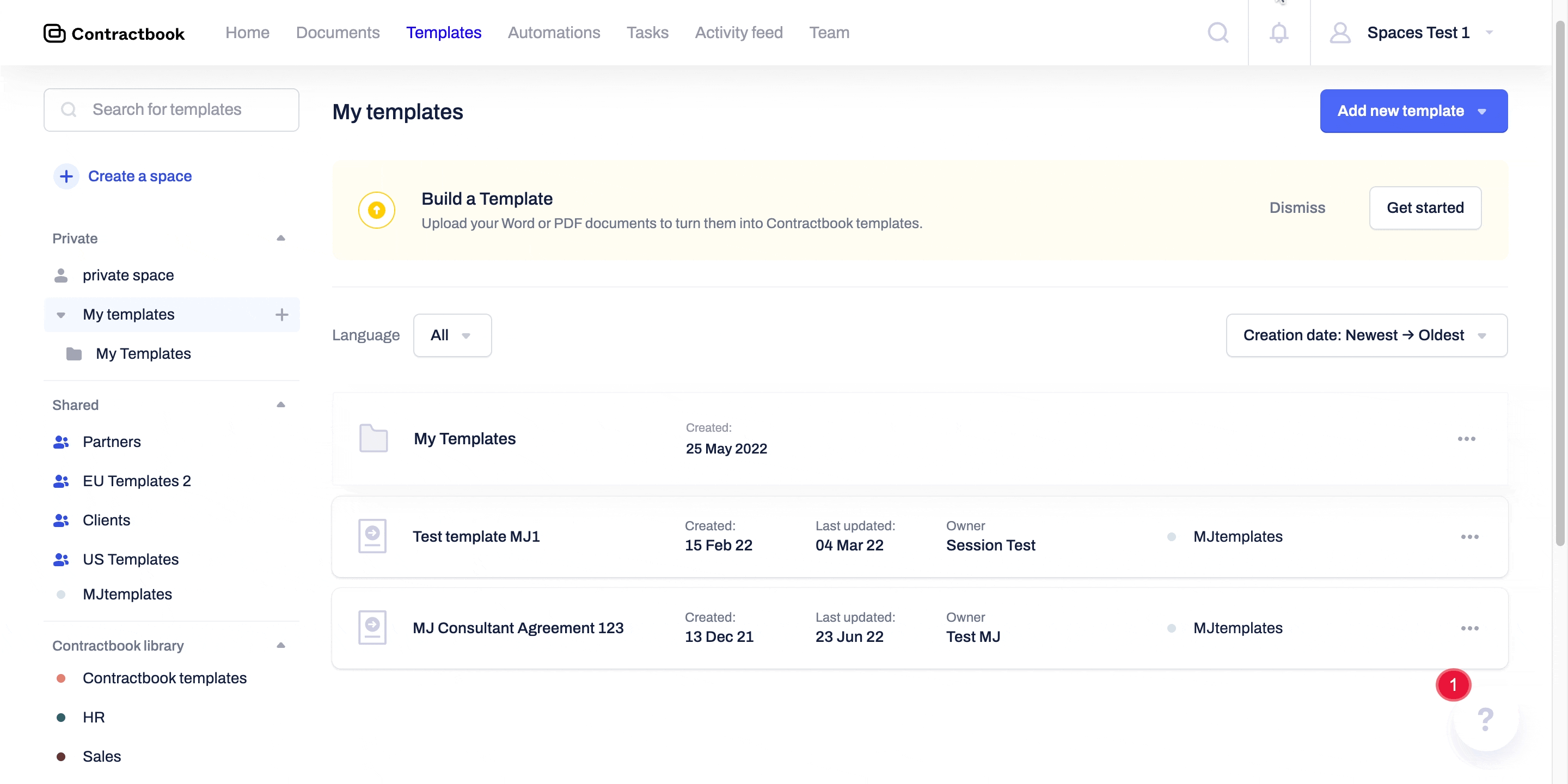The width and height of the screenshot is (1568, 784).
Task: Click the My Templates folder icon in list
Action: (373, 438)
